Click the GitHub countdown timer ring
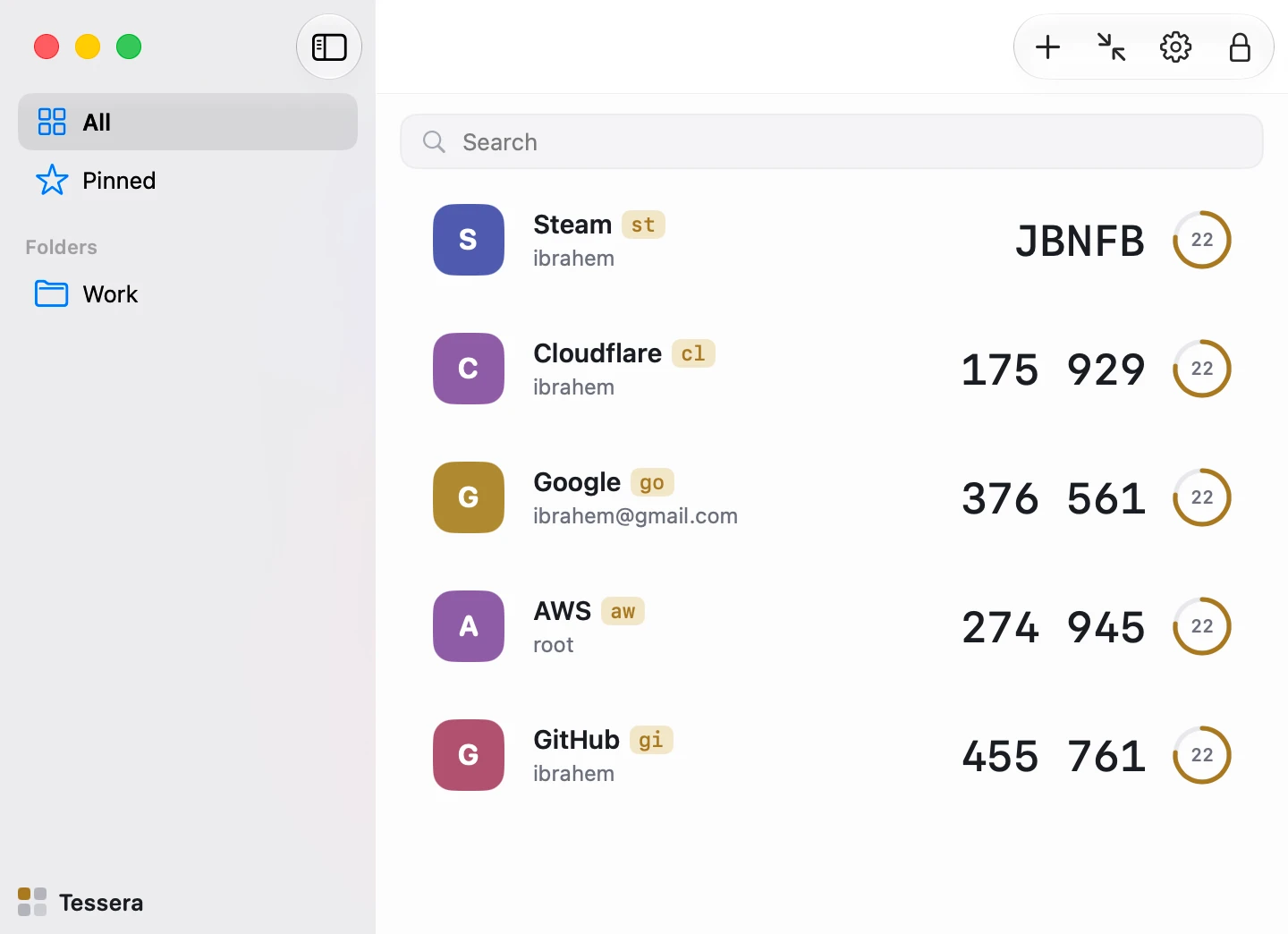This screenshot has height=934, width=1288. tap(1202, 755)
